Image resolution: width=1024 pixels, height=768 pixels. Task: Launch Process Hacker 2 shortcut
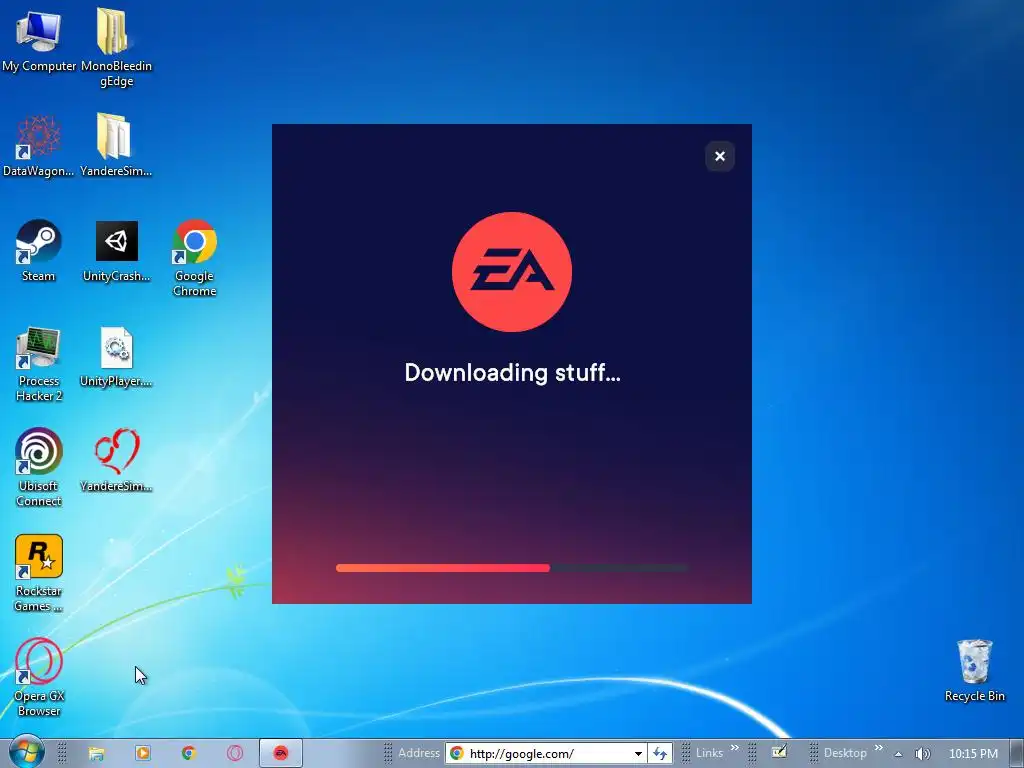point(39,362)
